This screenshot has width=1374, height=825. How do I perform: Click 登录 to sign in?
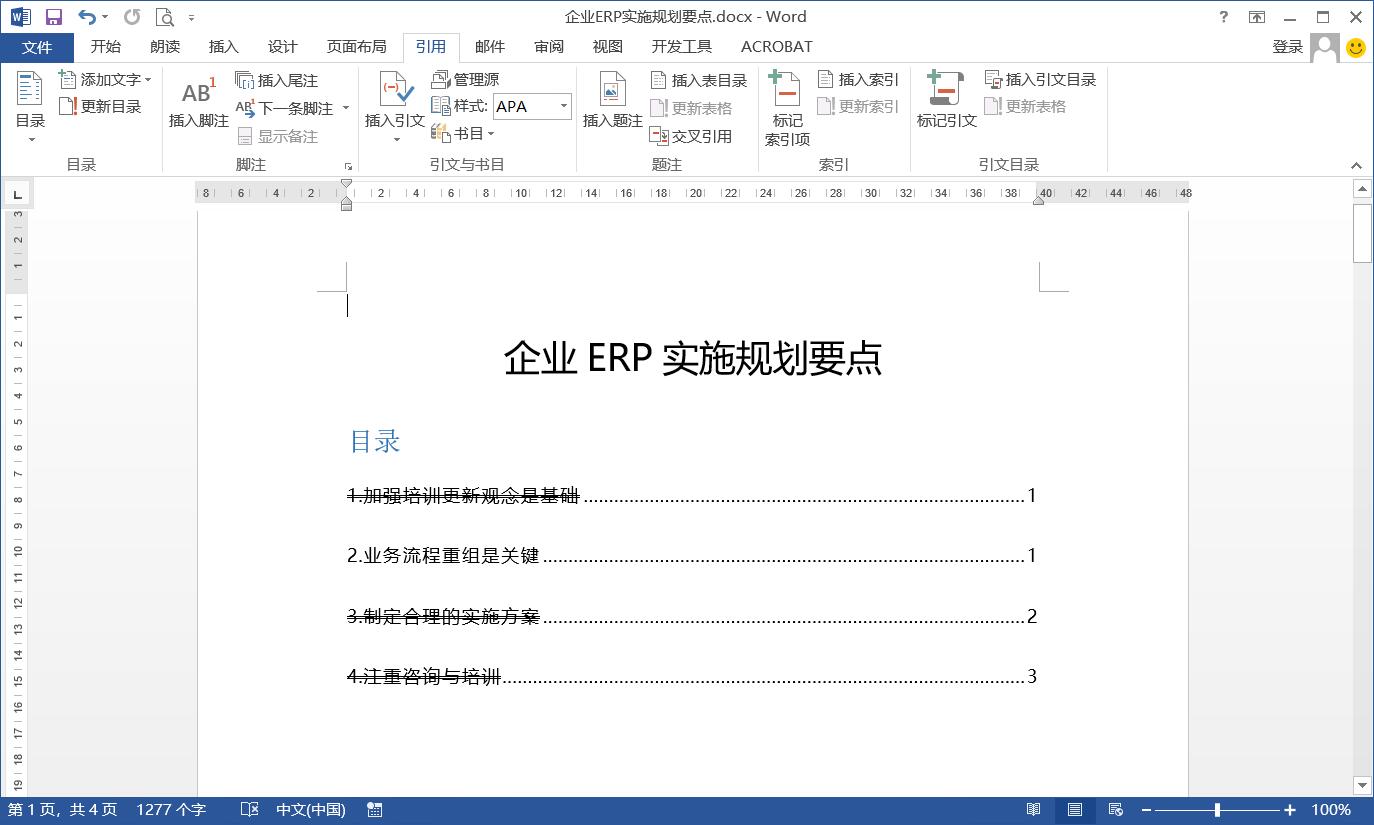(1288, 47)
